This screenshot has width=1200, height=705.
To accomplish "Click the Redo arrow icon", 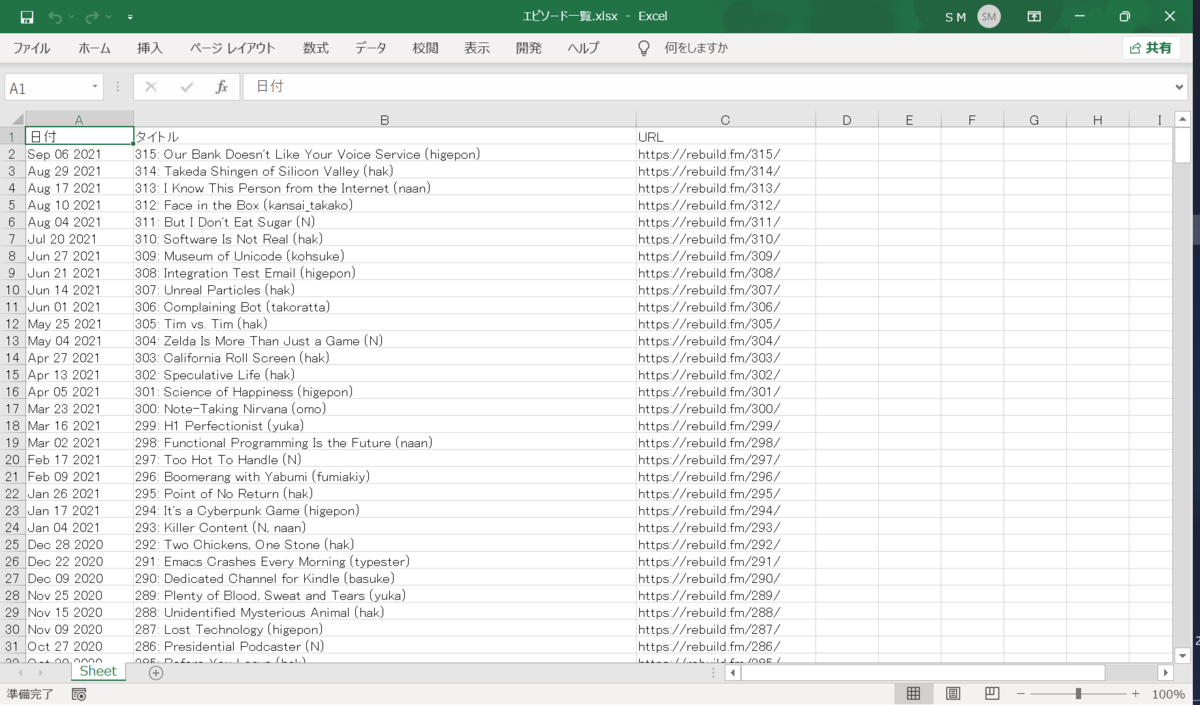I will tap(93, 17).
